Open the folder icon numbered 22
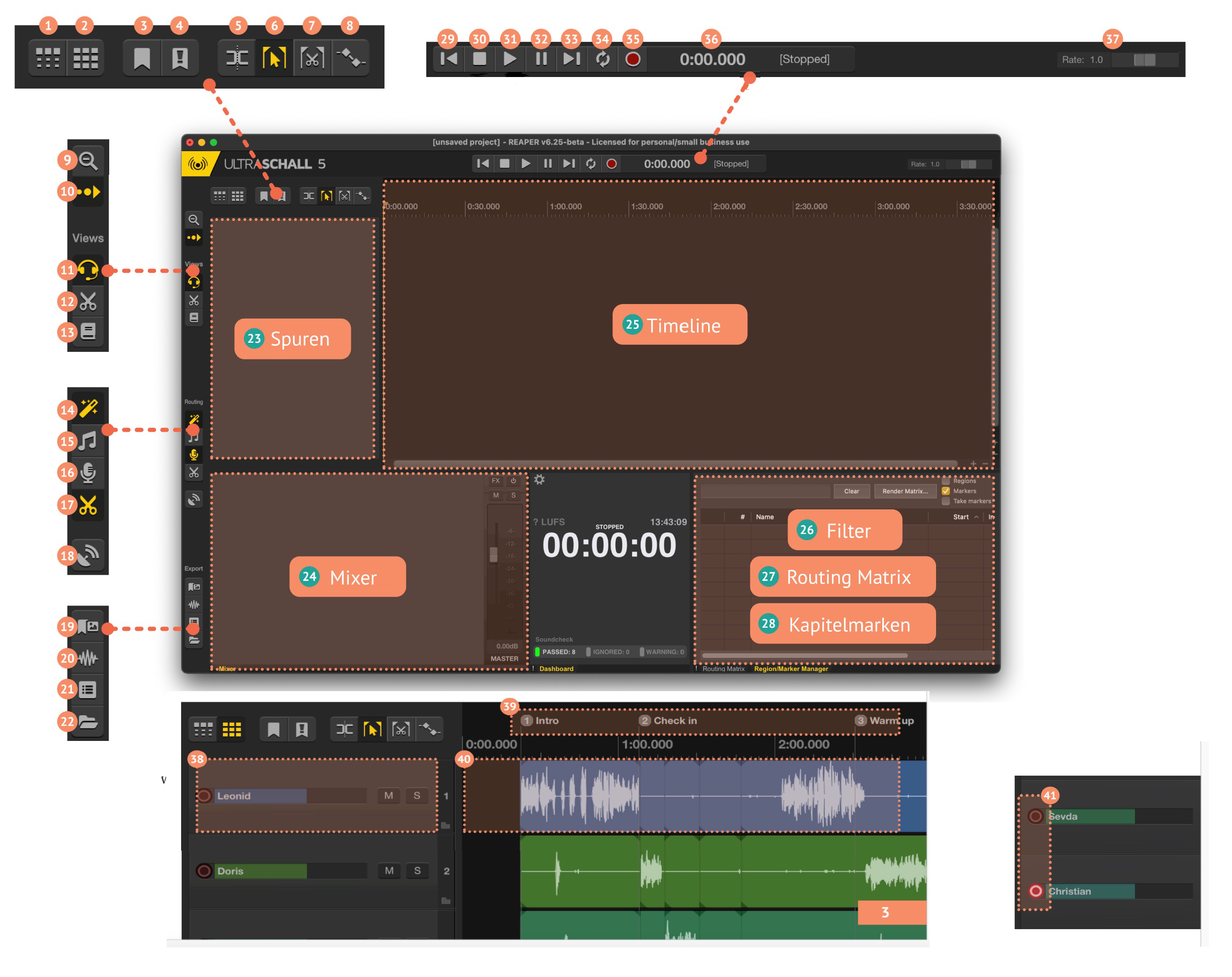The height and width of the screenshot is (977, 1232). [88, 721]
